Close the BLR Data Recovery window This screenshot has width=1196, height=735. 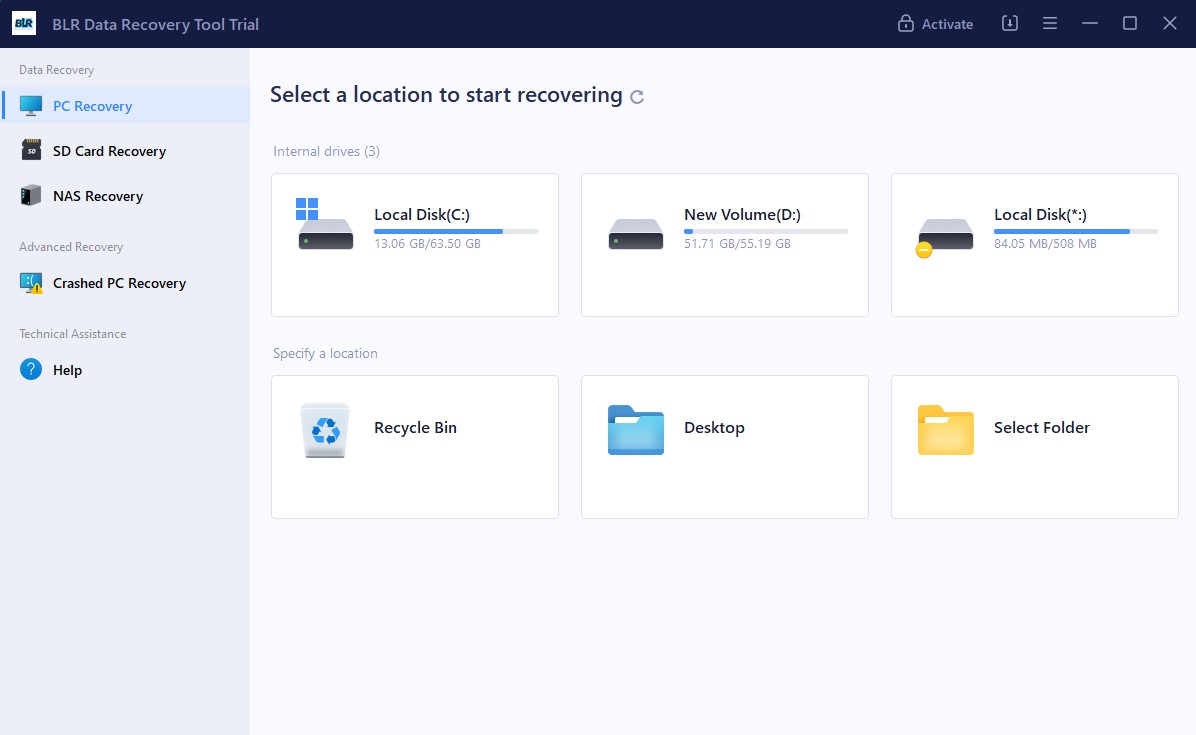coord(1170,24)
